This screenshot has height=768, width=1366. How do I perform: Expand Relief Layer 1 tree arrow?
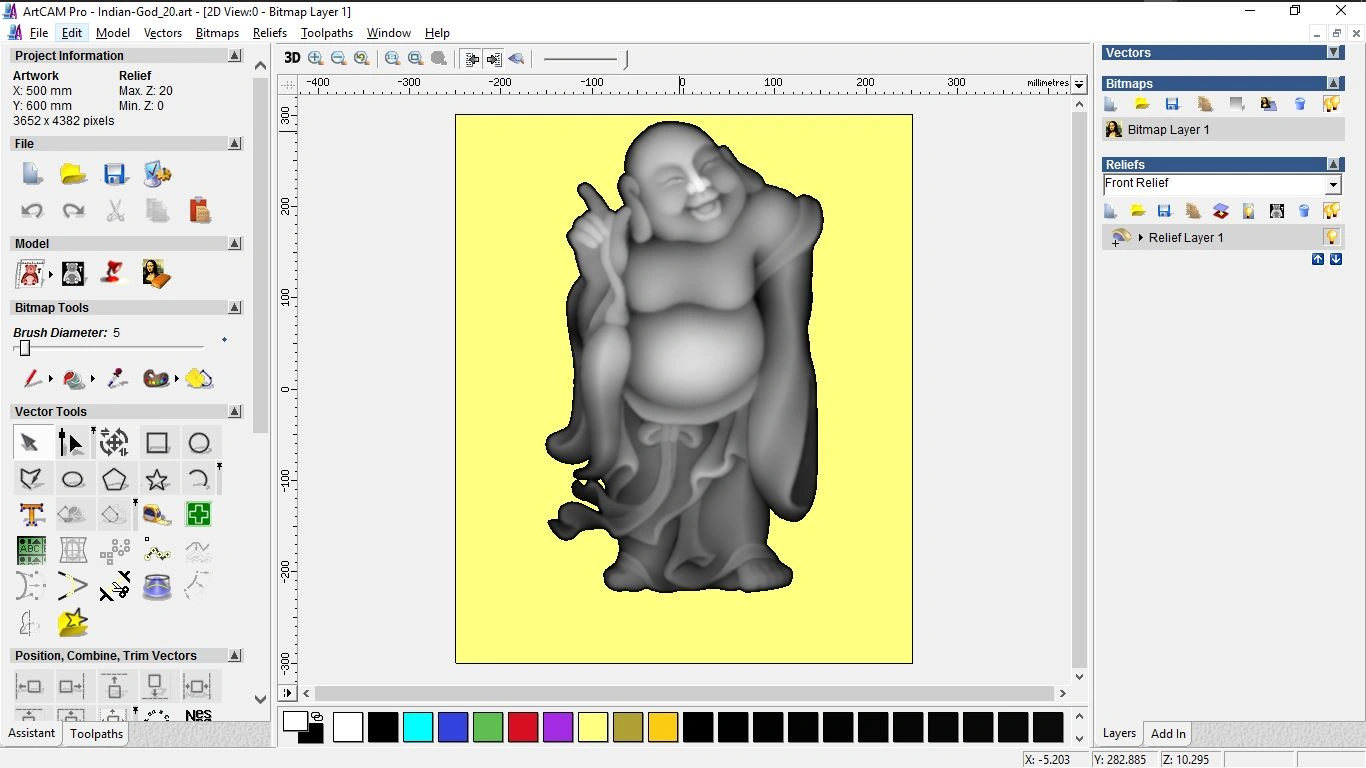point(1141,238)
